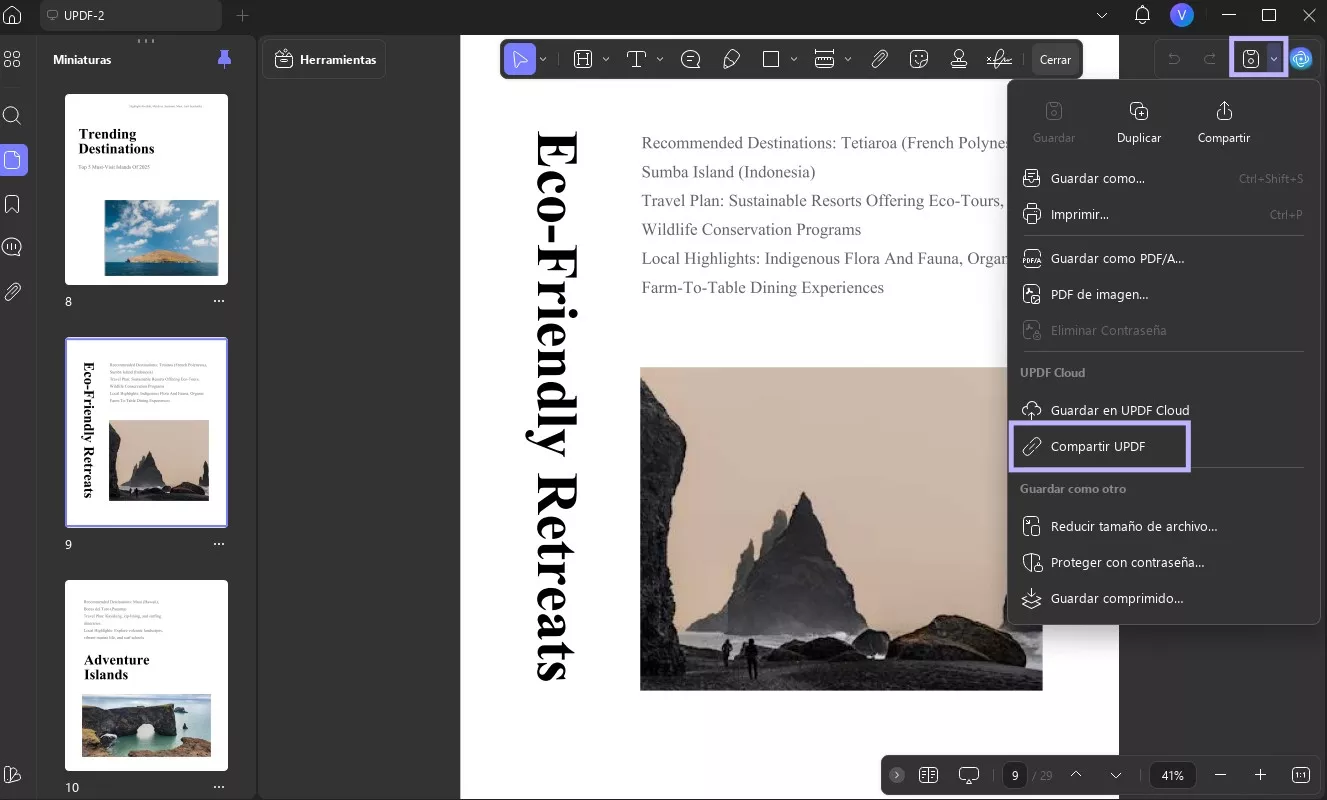Expand the highlight tool dropdown arrow

(x=606, y=59)
